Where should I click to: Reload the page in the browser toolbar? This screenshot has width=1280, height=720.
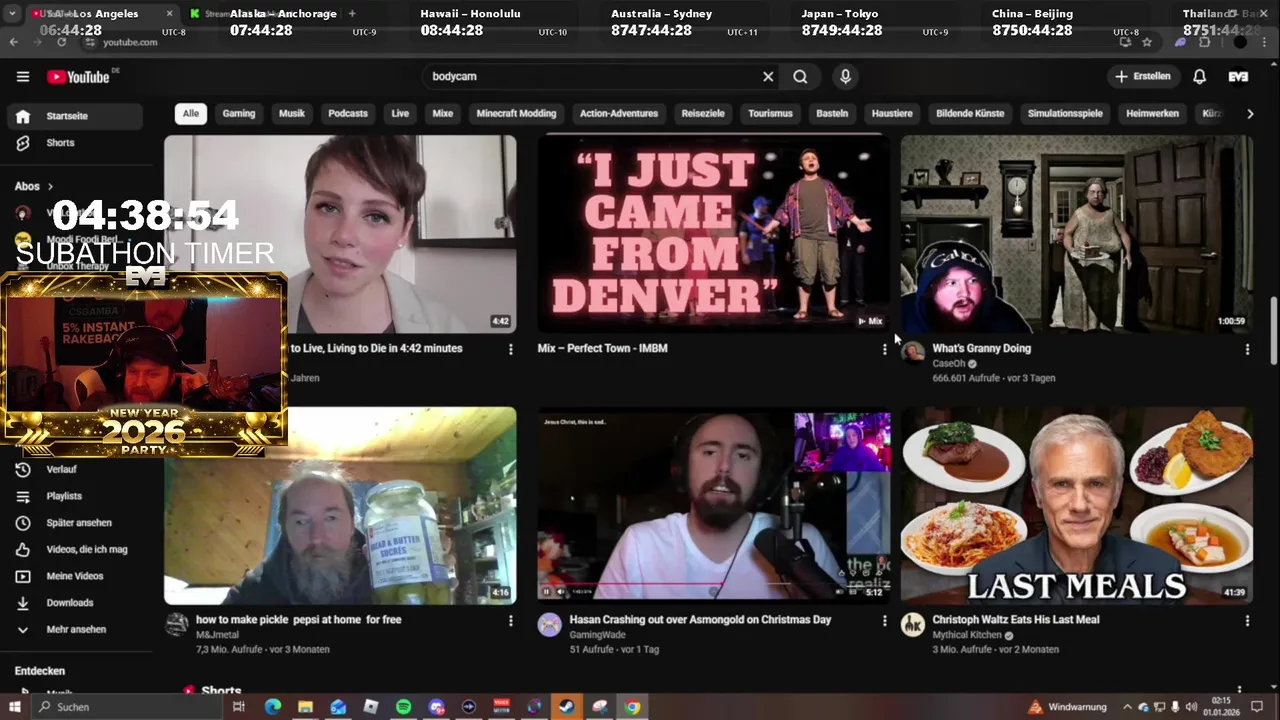(61, 42)
